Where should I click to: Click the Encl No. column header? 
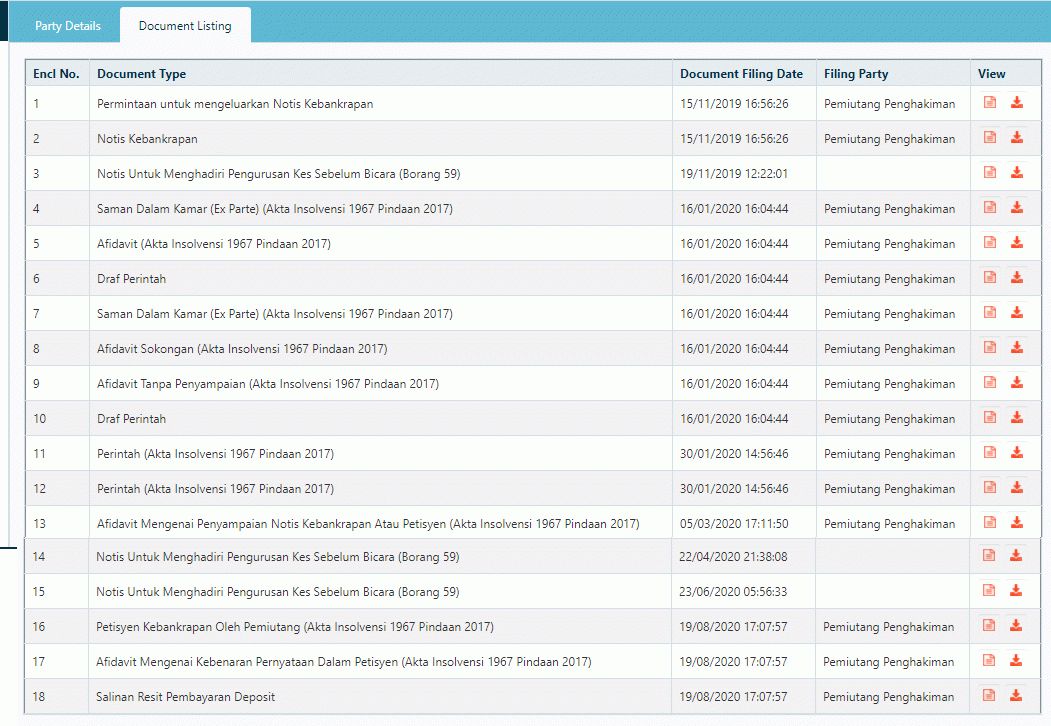56,74
